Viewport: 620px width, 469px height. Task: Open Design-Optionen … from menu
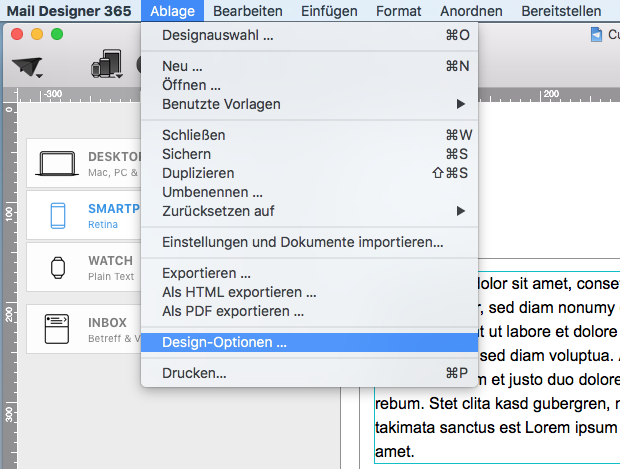tap(309, 342)
